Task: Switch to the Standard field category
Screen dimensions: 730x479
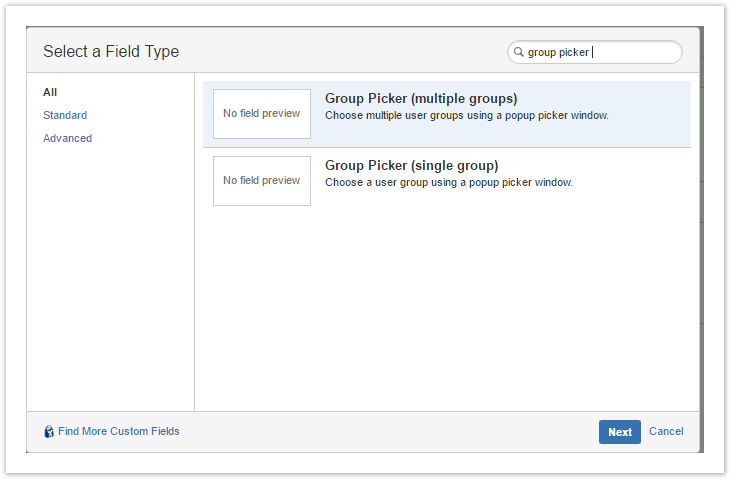Action: point(65,115)
